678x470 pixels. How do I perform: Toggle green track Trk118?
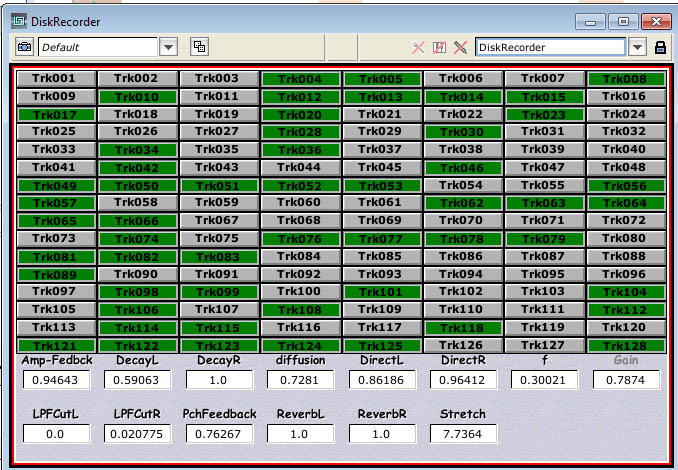463,327
